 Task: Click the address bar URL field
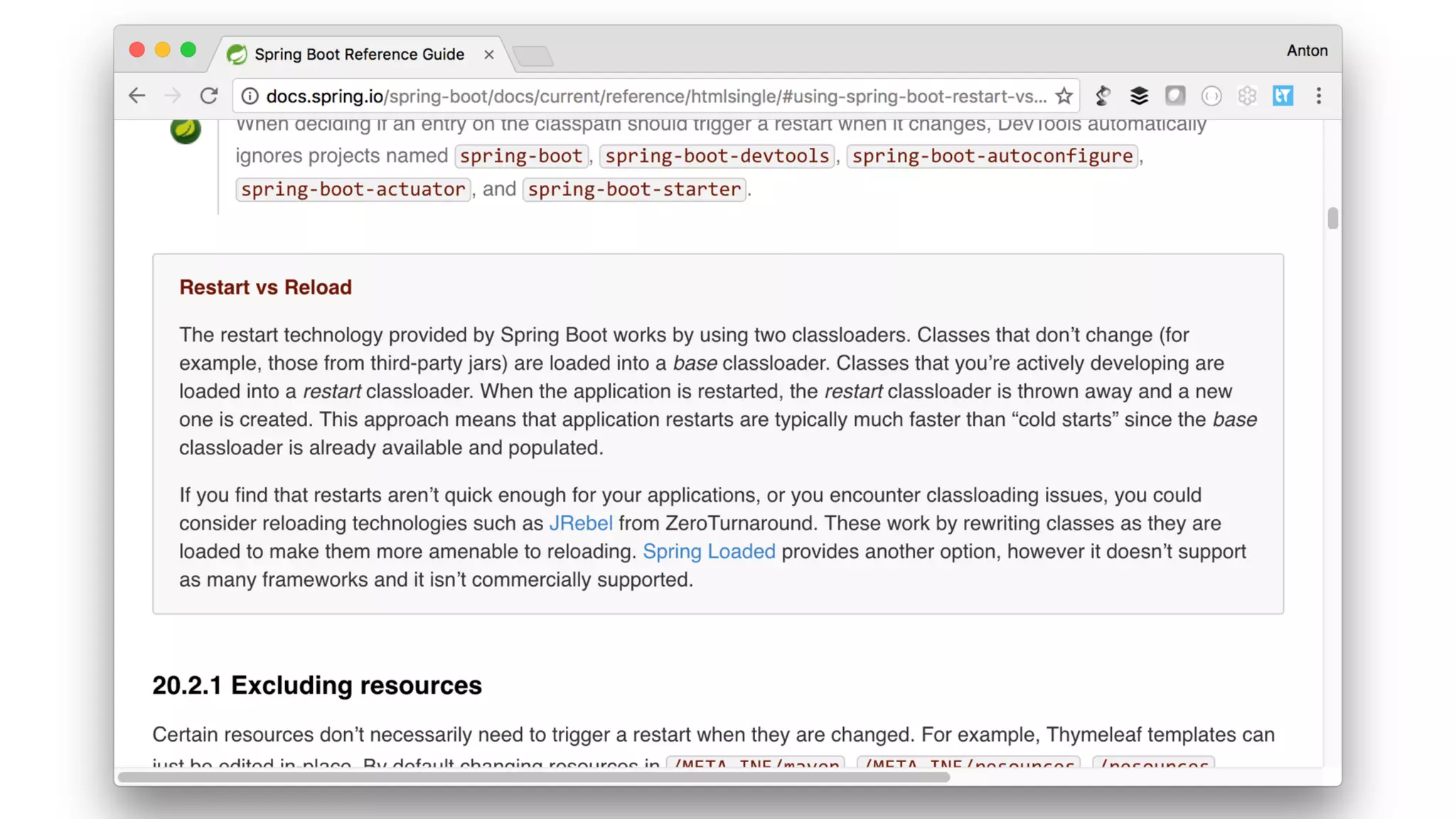[x=654, y=96]
